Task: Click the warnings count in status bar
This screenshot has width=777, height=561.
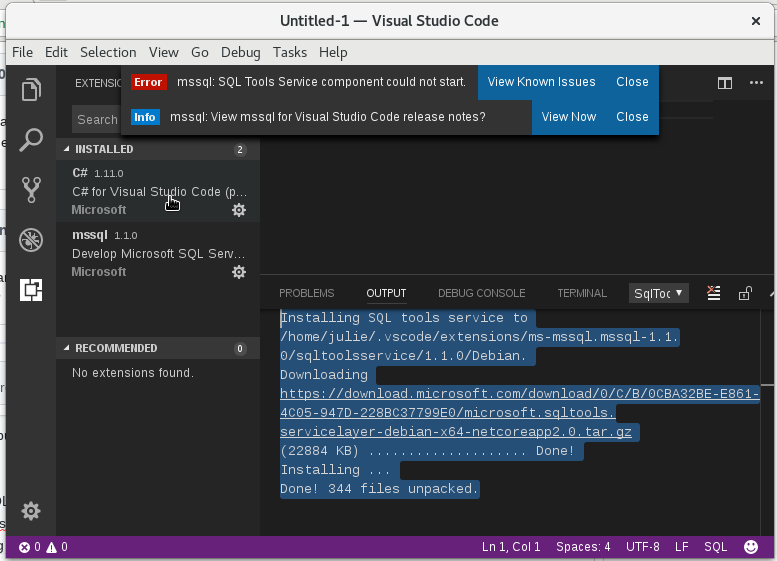Action: tap(57, 547)
